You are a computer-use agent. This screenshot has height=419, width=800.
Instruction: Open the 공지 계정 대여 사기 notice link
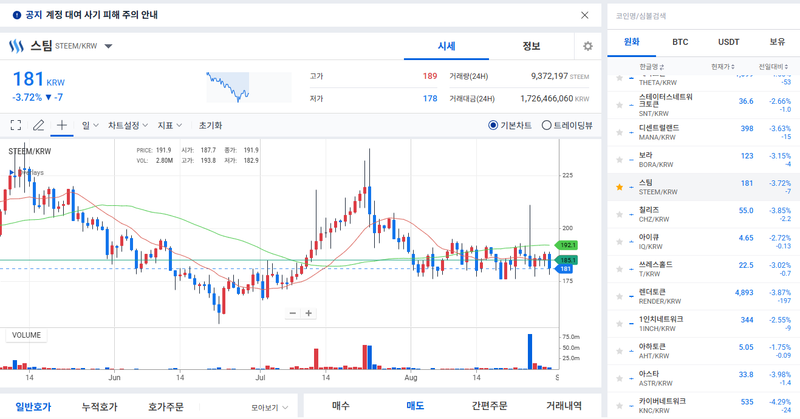tap(91, 15)
